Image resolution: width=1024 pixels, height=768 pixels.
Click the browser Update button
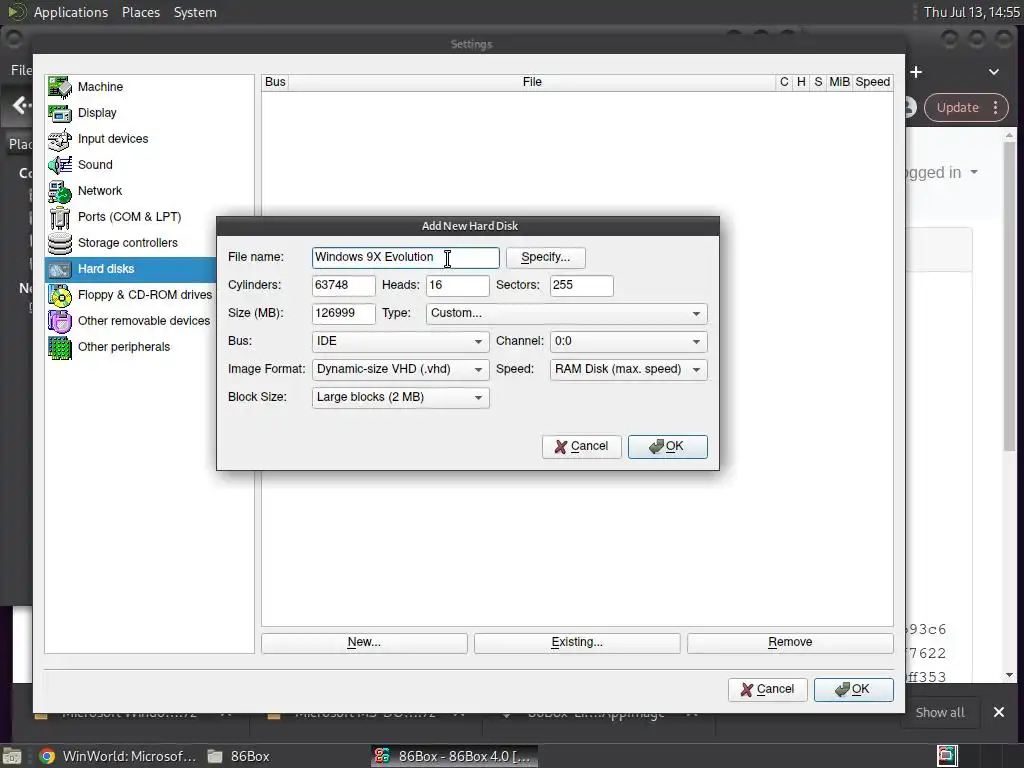pos(957,108)
